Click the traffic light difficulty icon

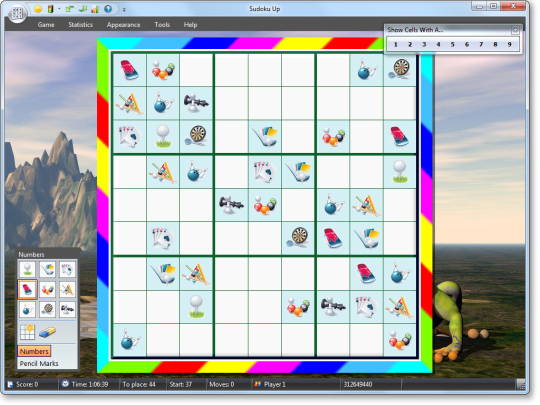[50, 9]
